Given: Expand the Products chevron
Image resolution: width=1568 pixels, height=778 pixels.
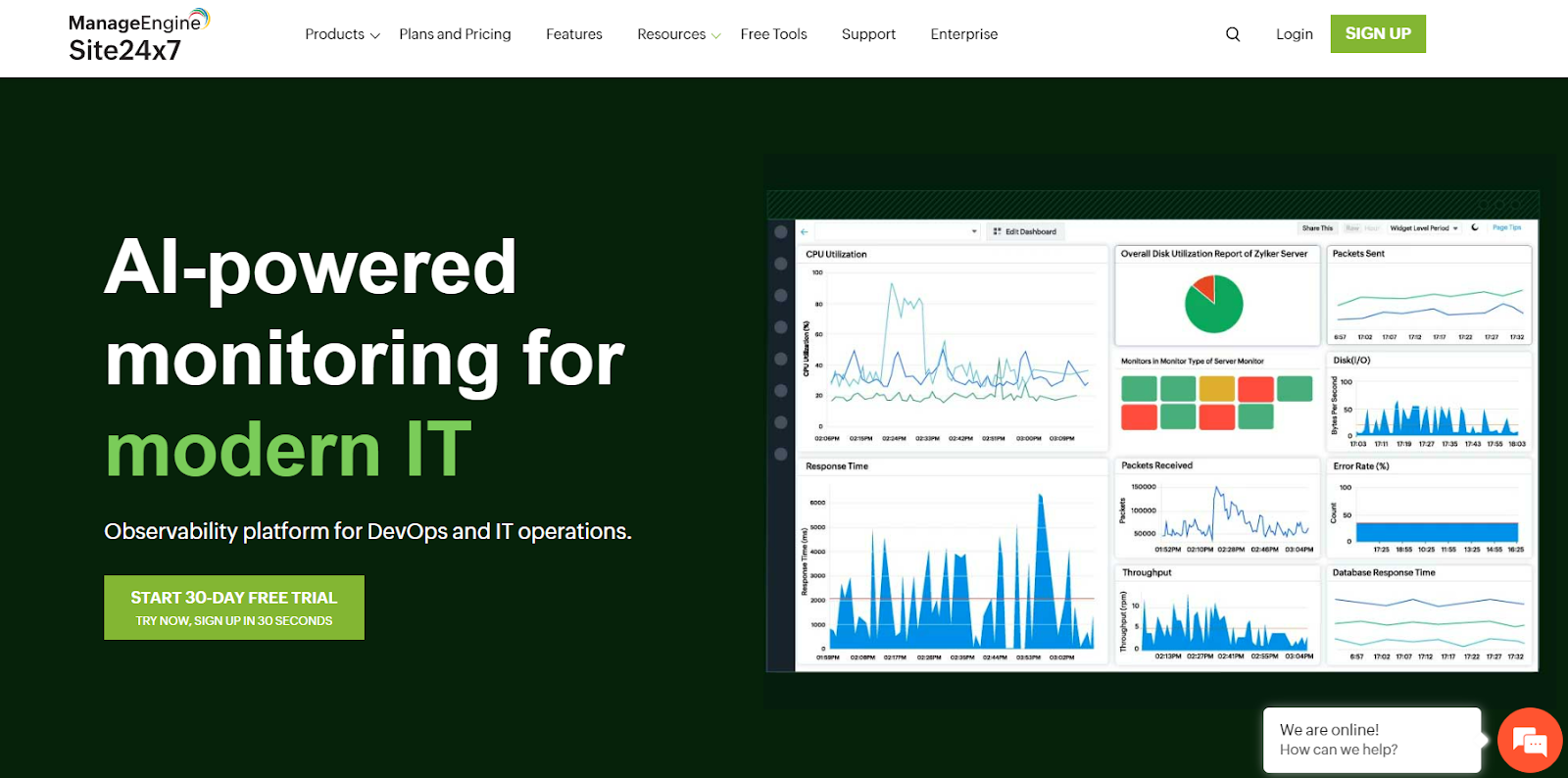Looking at the screenshot, I should pyautogui.click(x=374, y=35).
